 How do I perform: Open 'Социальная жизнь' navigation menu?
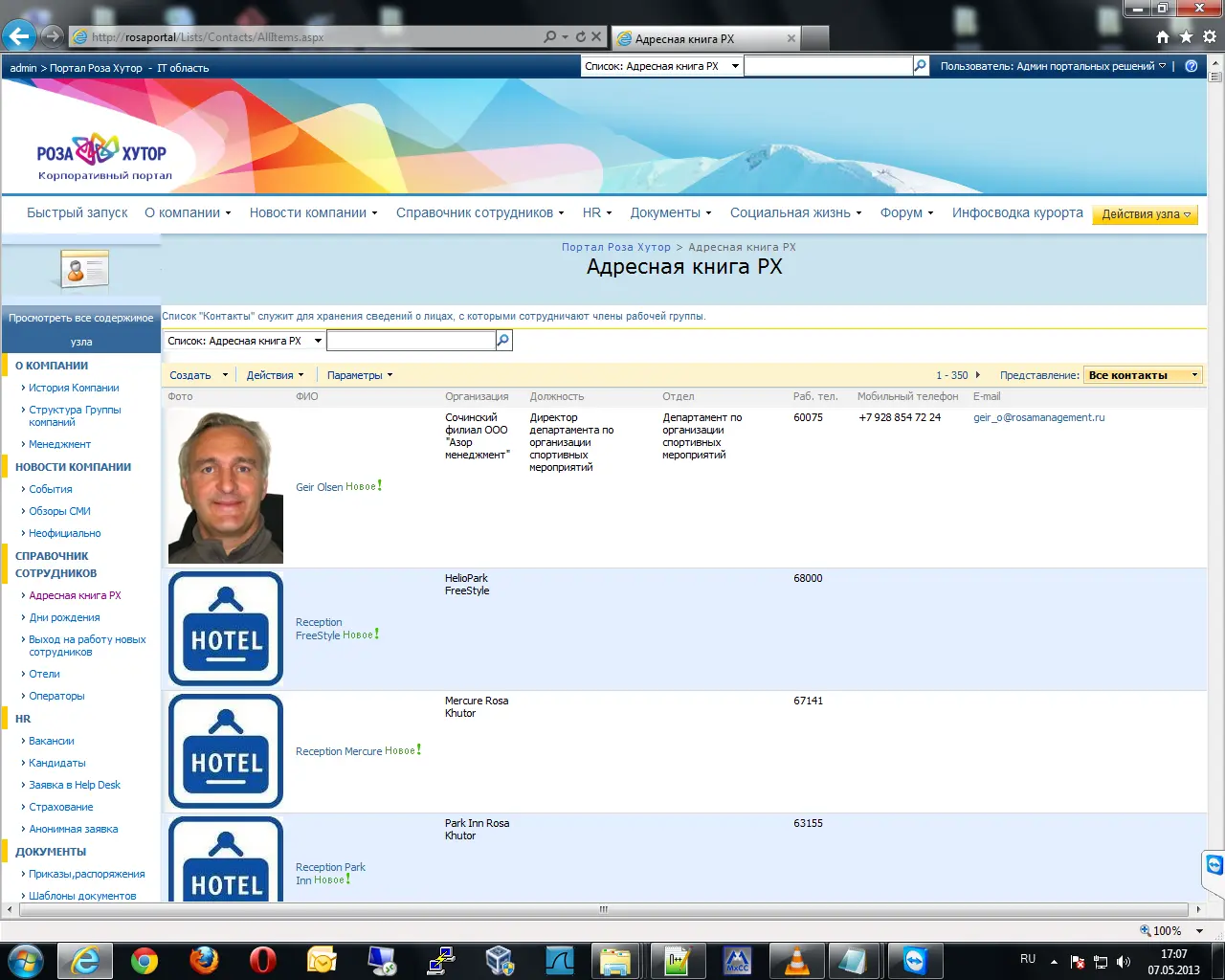(x=796, y=212)
